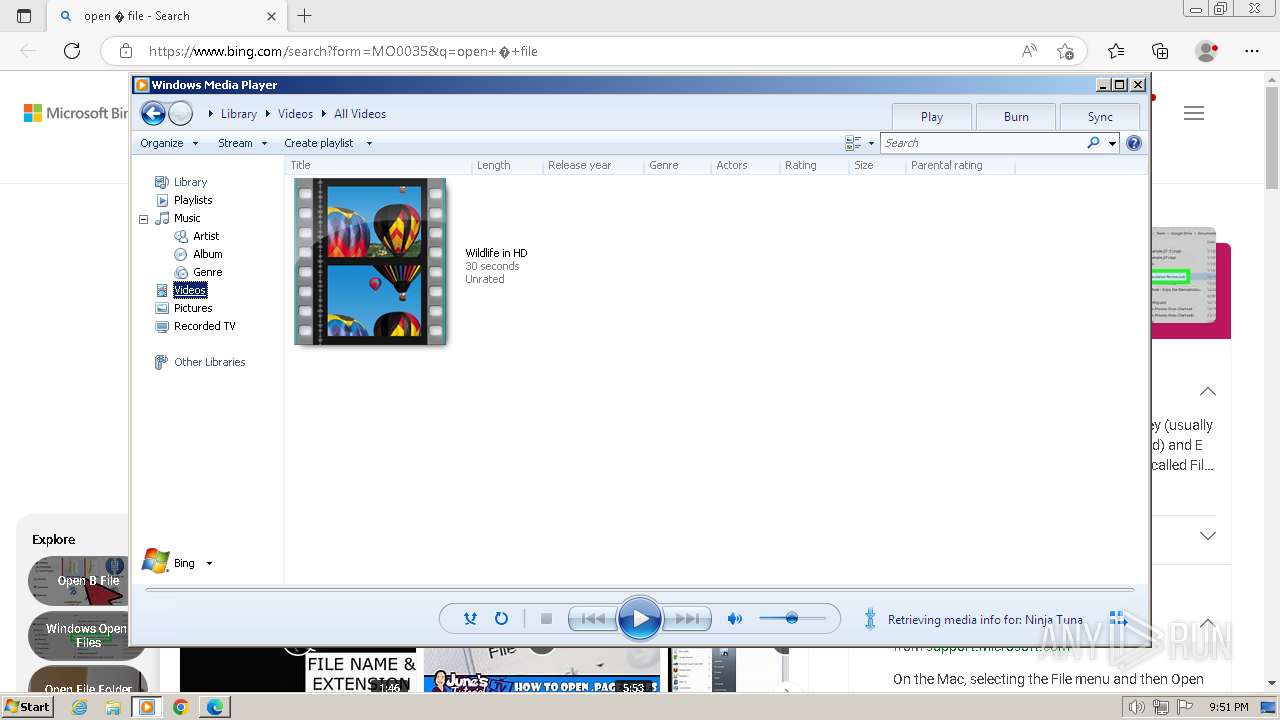Screen dimensions: 1280x720
Task: Open the file explorer taskbar icon
Action: point(113,707)
